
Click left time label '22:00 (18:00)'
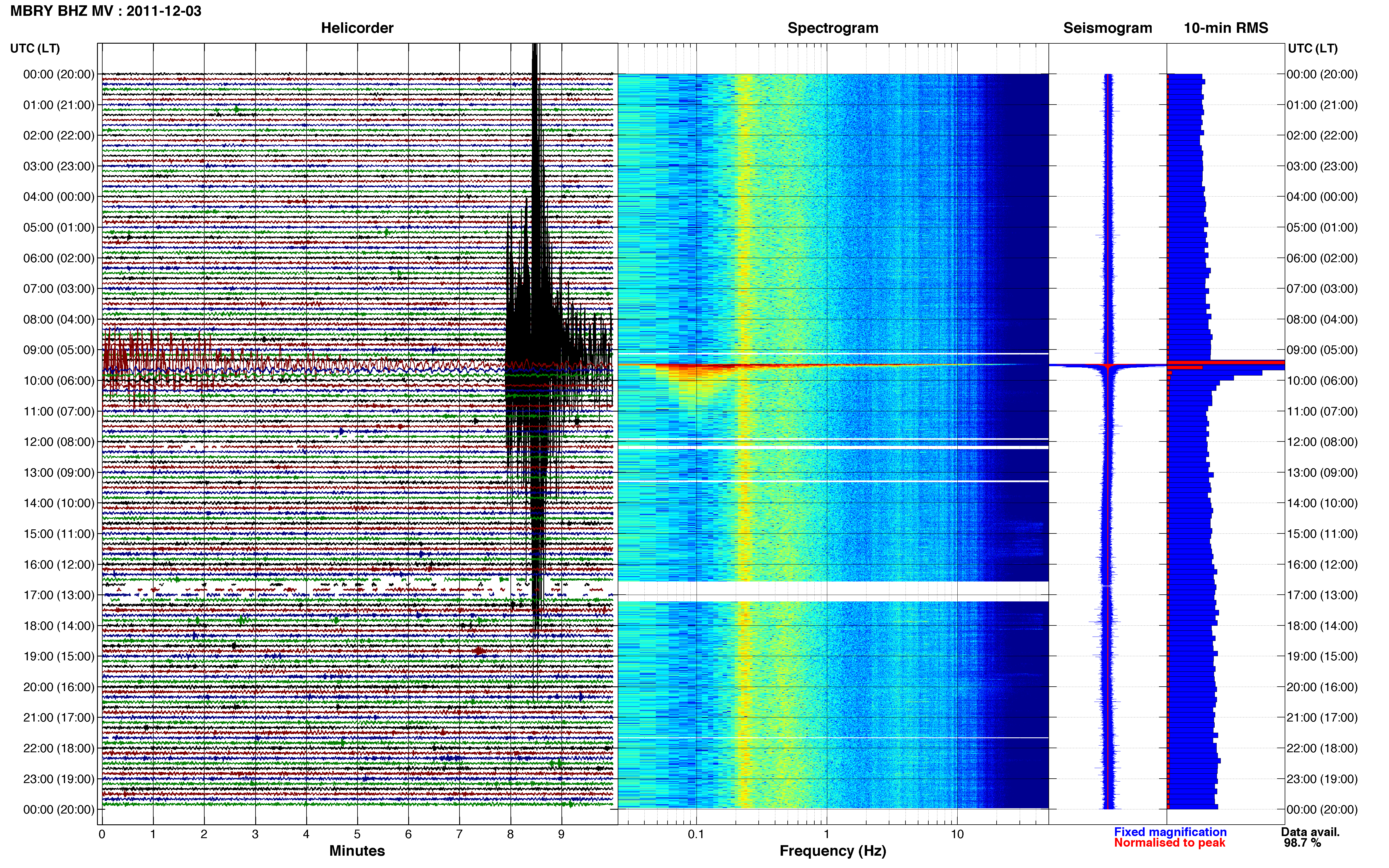59,748
